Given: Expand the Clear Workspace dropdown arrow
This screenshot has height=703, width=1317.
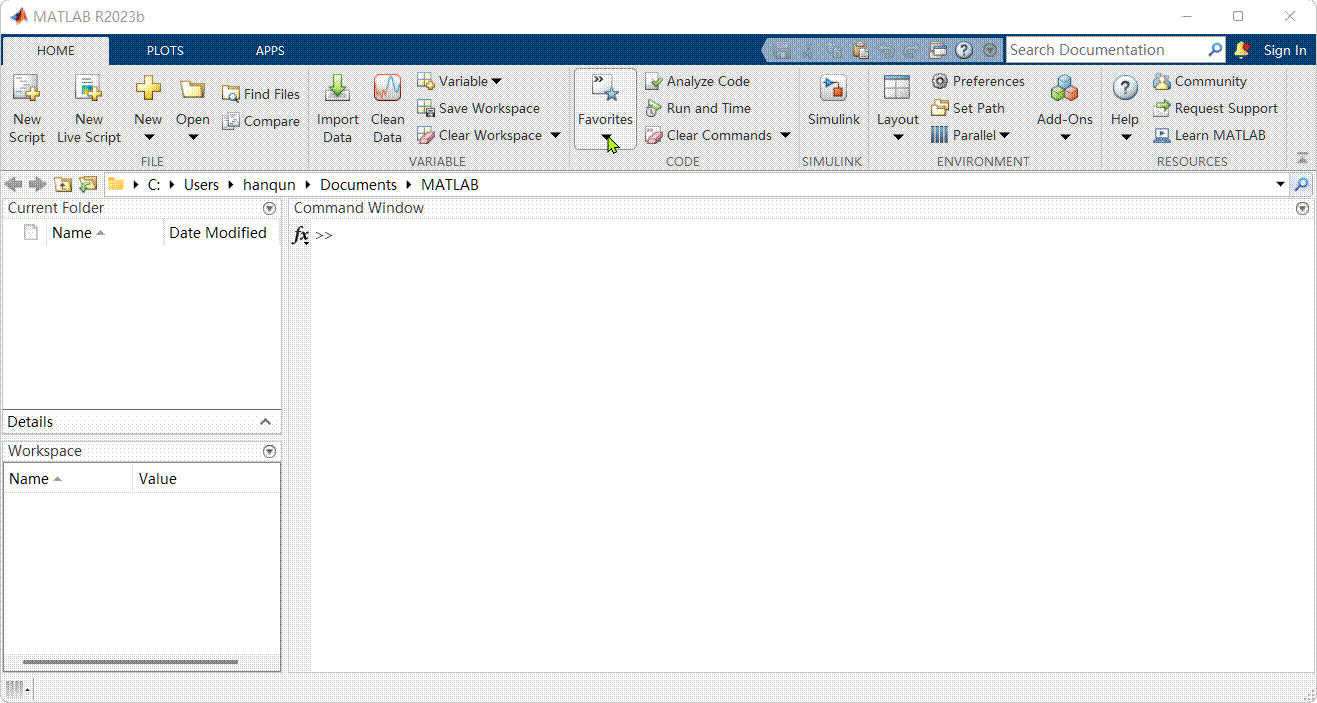Looking at the screenshot, I should click(x=555, y=135).
